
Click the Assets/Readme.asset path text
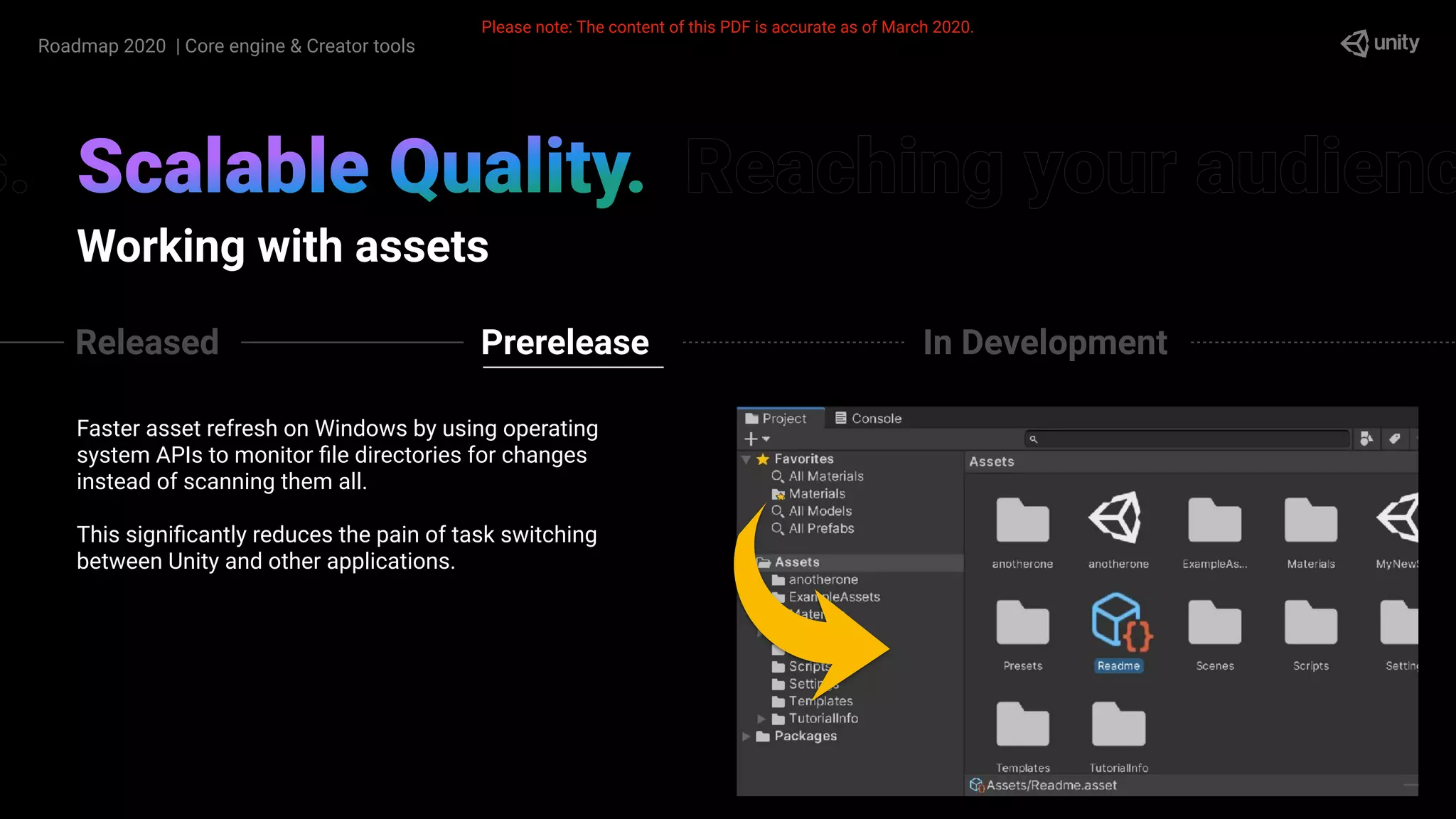(1051, 786)
